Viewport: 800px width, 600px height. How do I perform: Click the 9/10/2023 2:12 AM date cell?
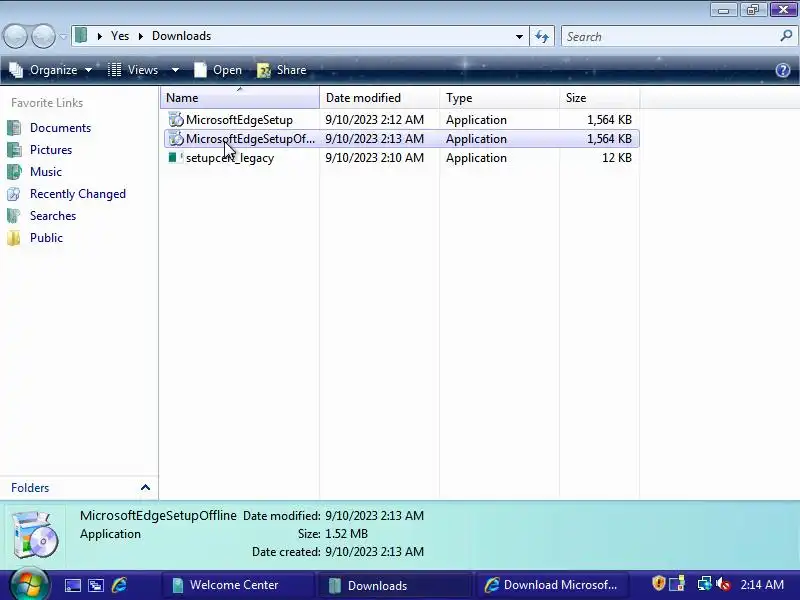click(x=374, y=120)
